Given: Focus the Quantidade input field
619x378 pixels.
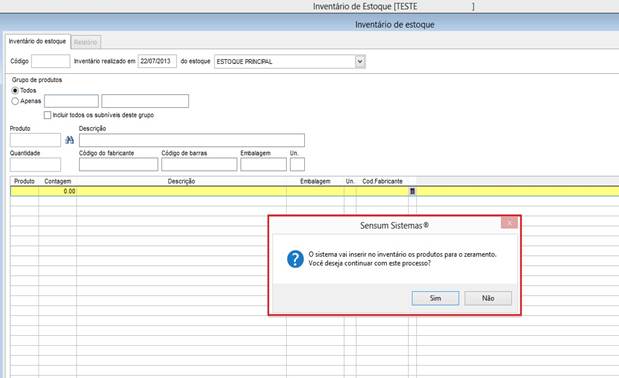Looking at the screenshot, I should tap(36, 165).
